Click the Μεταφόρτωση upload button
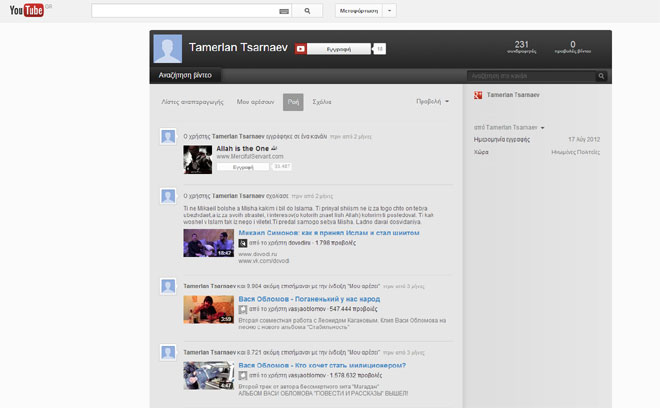This screenshot has width=660, height=408. click(357, 11)
